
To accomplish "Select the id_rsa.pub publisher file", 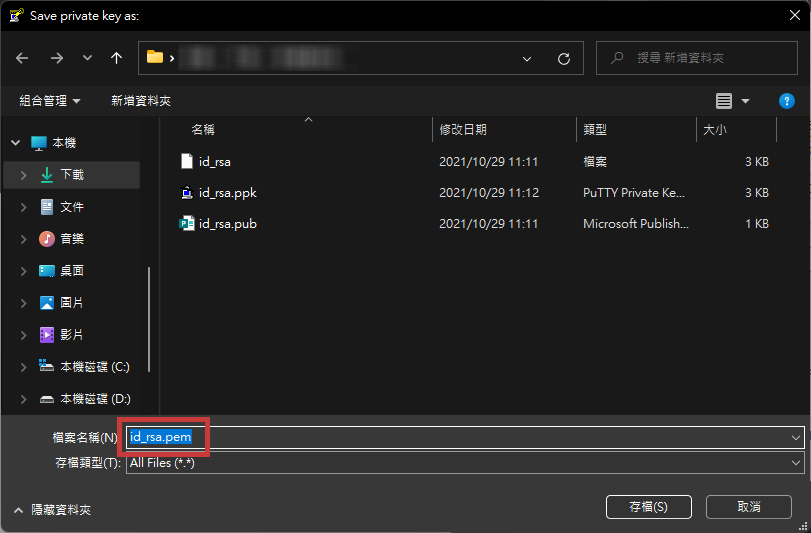I will [227, 224].
